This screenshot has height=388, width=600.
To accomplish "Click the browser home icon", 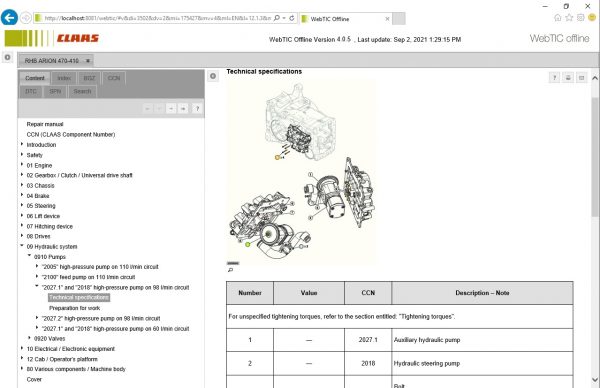I will coord(558,18).
